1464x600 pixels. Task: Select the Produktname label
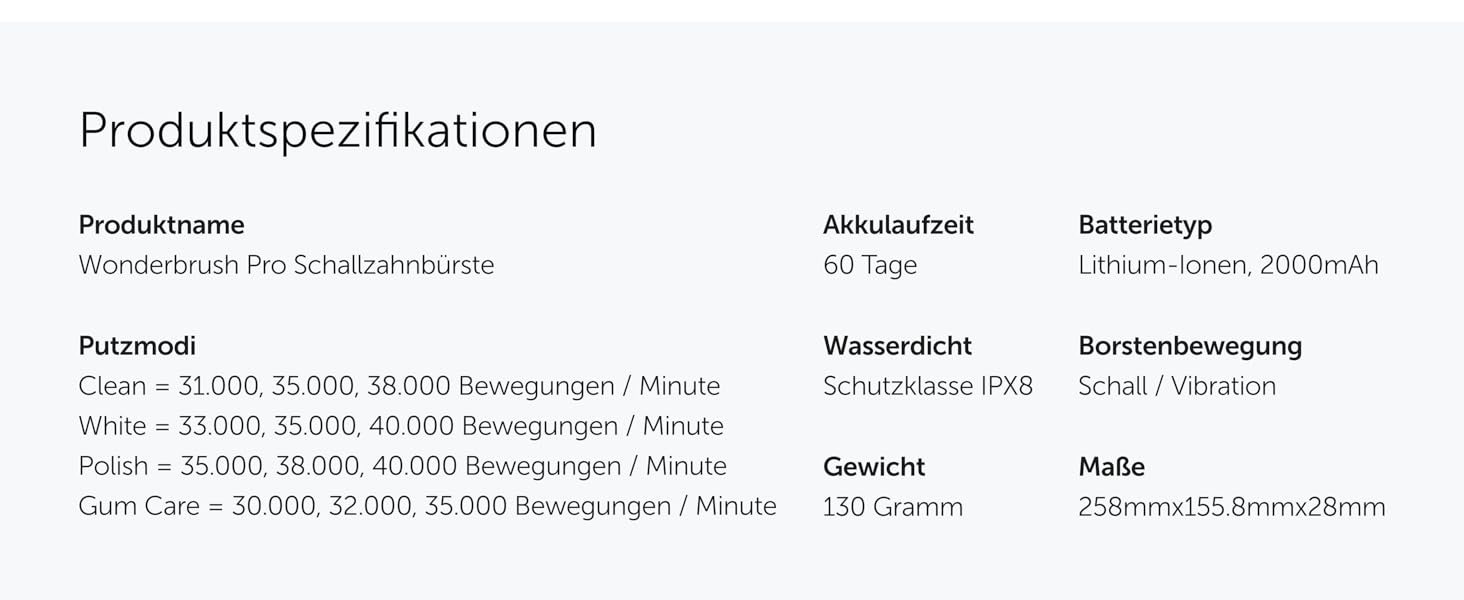161,225
